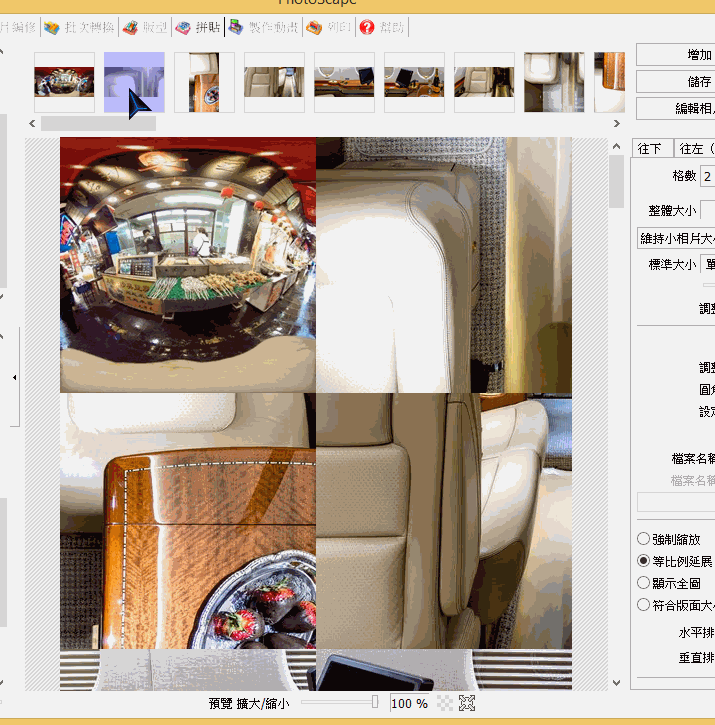Select the first street food thumbnail
Image resolution: width=715 pixels, height=725 pixels.
coord(64,82)
